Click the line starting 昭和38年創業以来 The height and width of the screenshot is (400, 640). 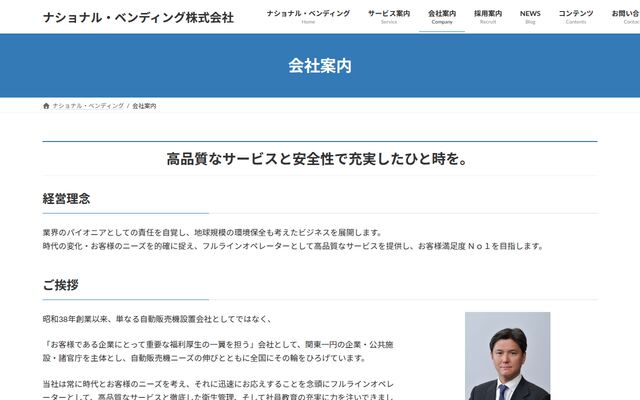point(157,319)
